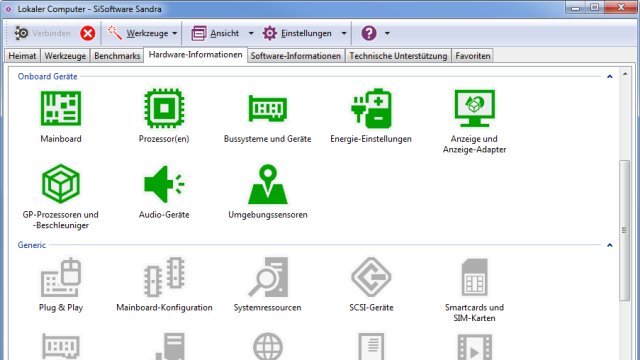640x360 pixels.
Task: Click the Verbinden connect toolbar button
Action: pos(42,33)
